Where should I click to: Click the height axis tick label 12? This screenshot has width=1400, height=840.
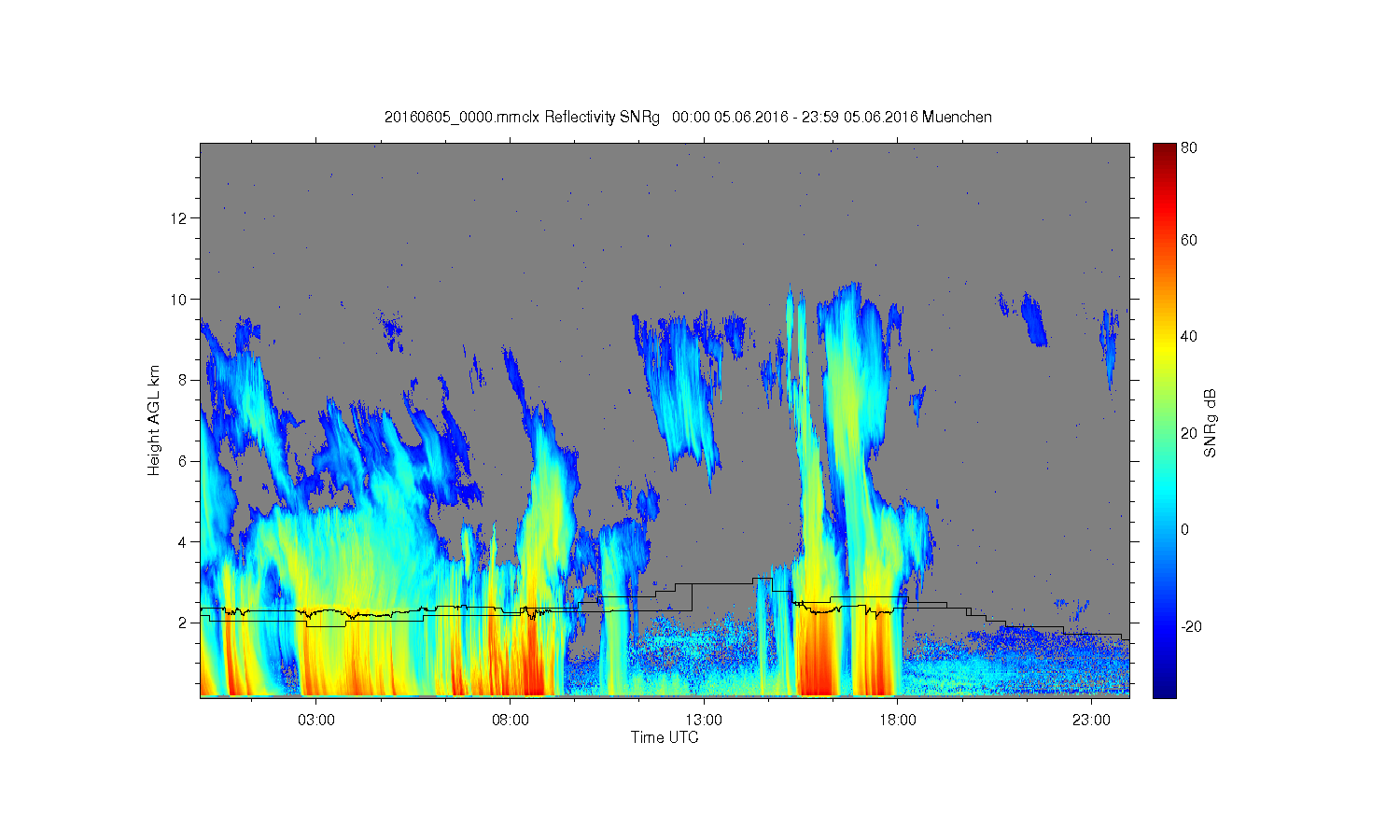click(179, 218)
